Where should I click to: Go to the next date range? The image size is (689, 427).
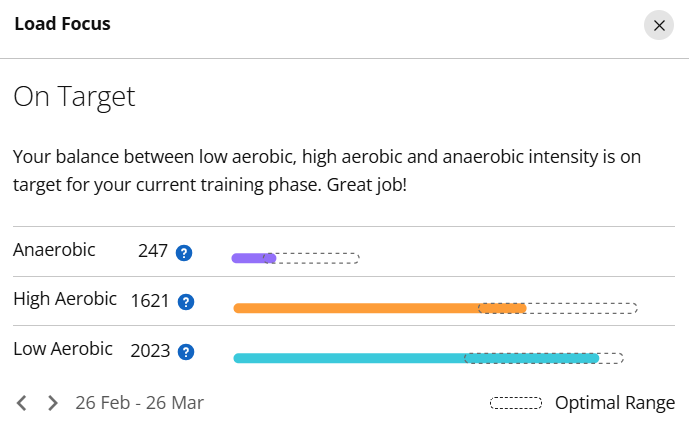coord(52,403)
